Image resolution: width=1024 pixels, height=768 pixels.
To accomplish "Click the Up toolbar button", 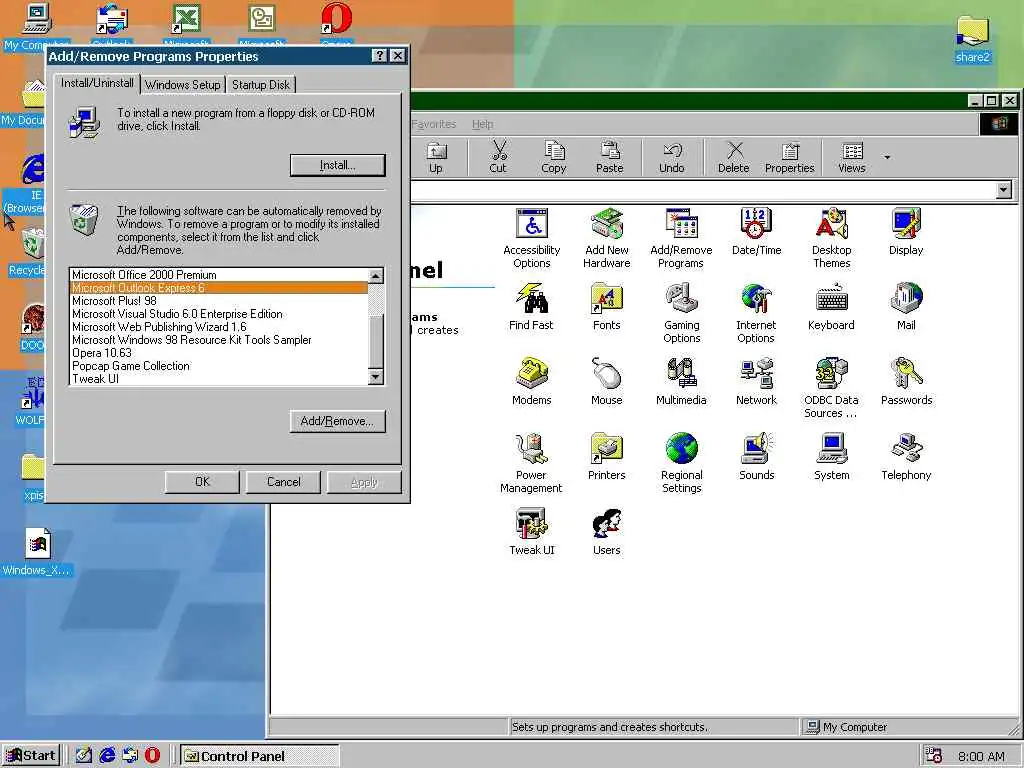I will tap(436, 158).
